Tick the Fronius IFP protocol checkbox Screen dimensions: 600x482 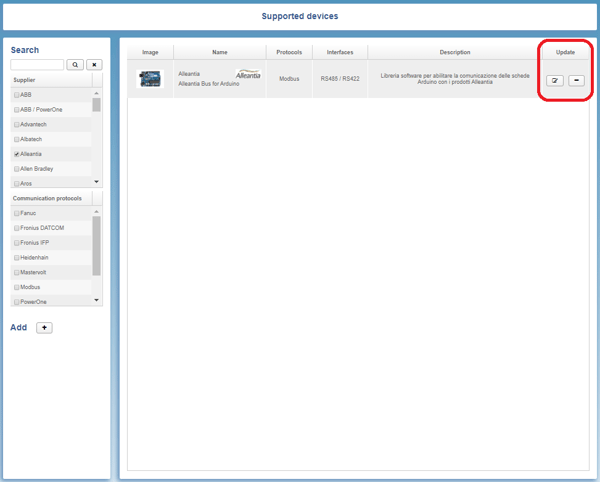click(16, 243)
